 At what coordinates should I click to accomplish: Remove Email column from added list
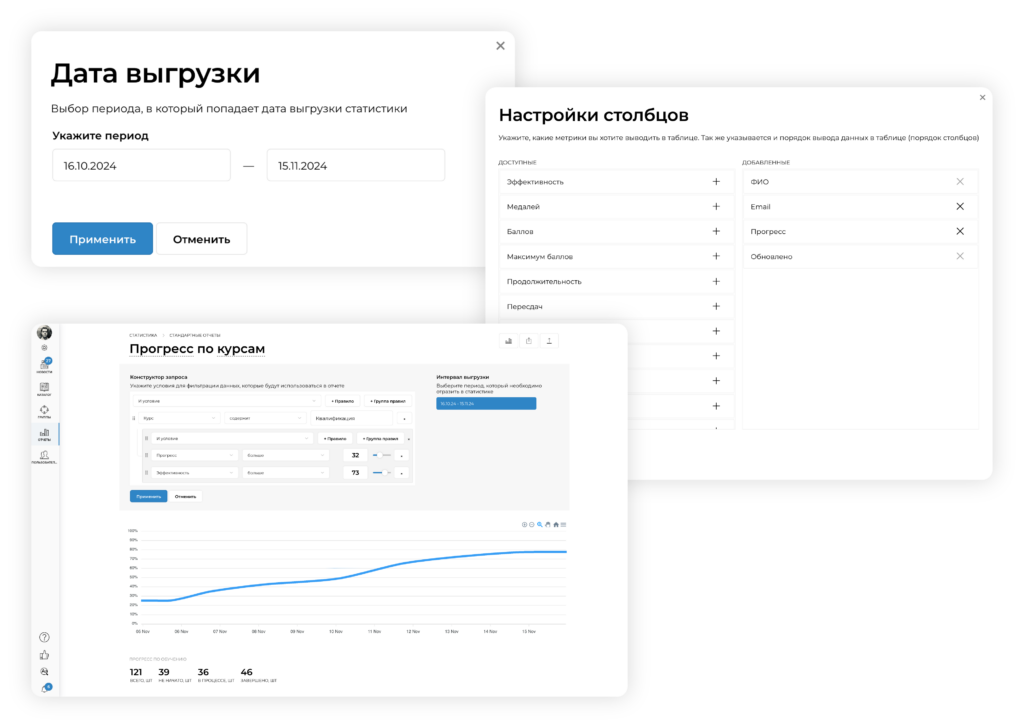click(x=960, y=206)
